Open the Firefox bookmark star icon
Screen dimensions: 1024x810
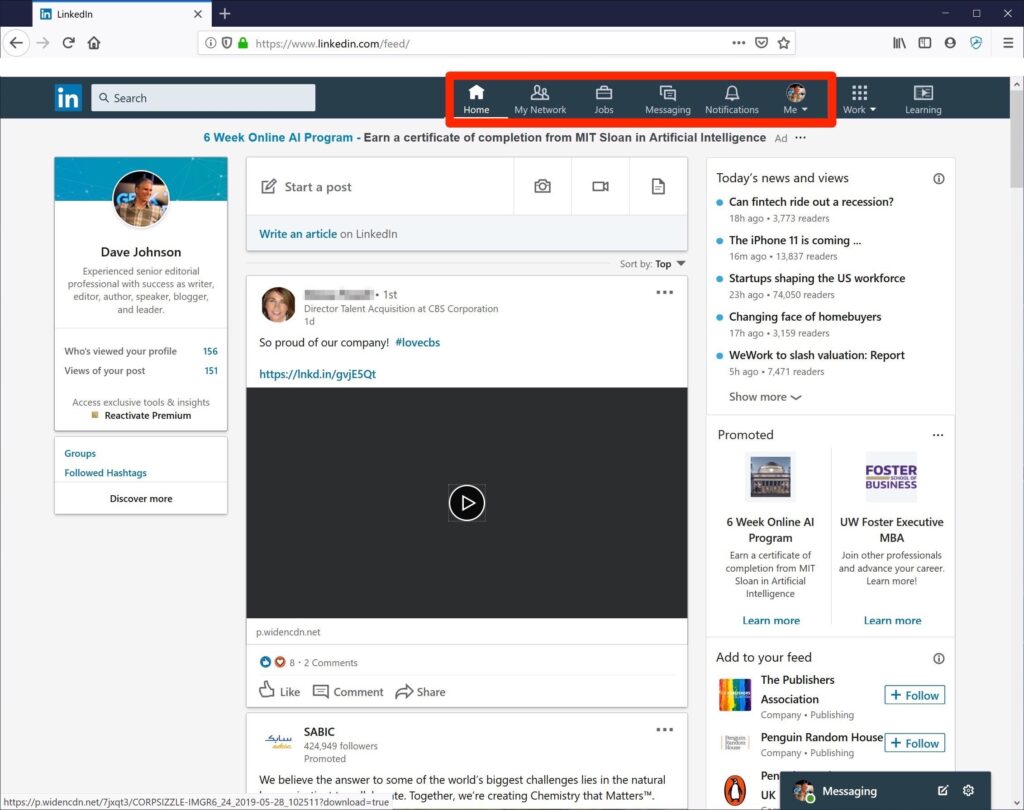tap(784, 43)
